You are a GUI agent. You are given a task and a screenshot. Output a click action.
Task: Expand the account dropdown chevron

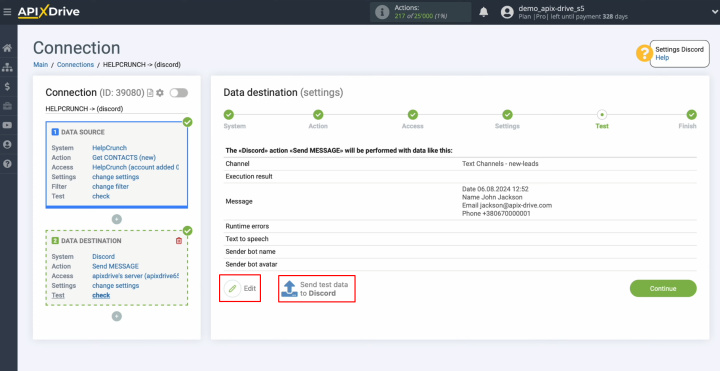point(713,12)
